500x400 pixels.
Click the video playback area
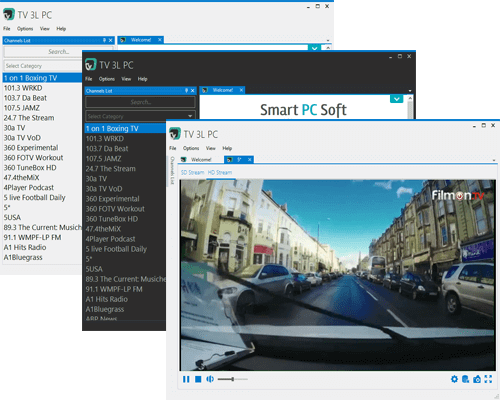(338, 275)
